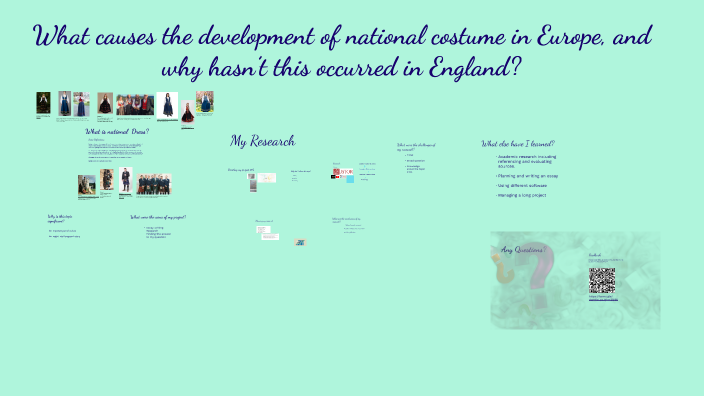Open the dark portrait costume photo at the far left of the top row
Image resolution: width=704 pixels, height=396 pixels.
coord(43,103)
